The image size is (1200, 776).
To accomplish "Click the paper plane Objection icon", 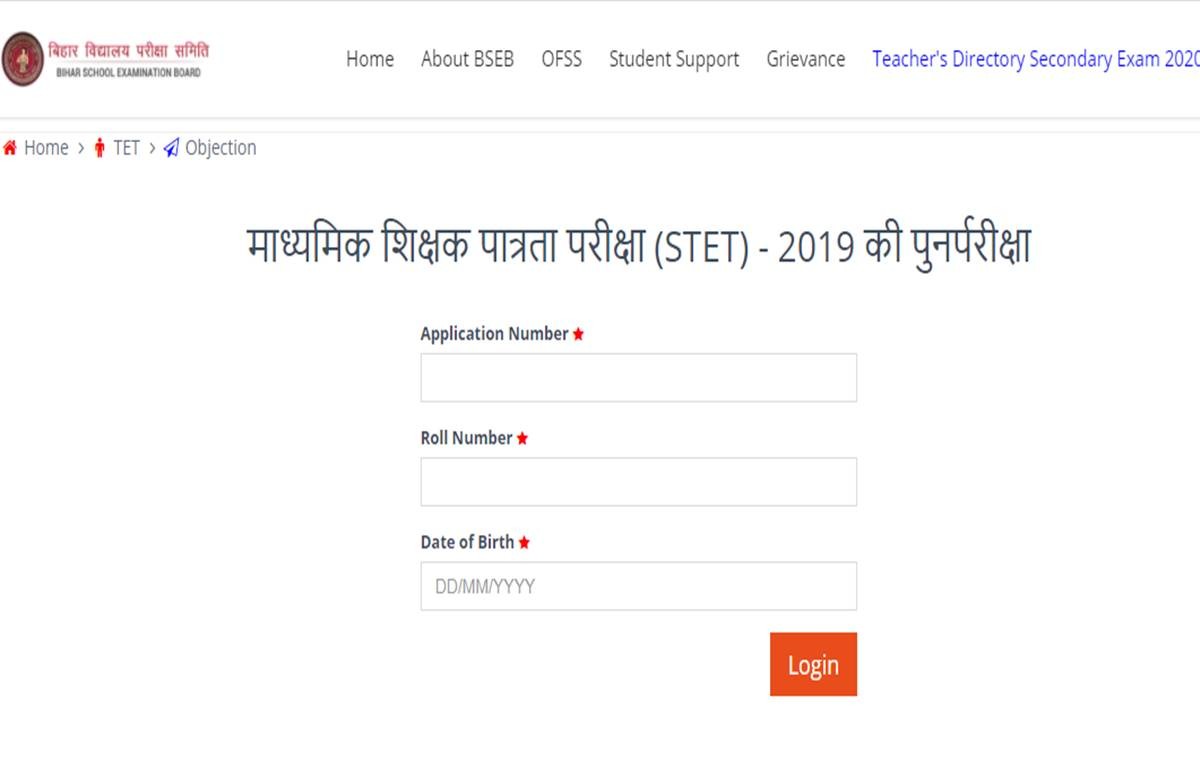I will 171,148.
